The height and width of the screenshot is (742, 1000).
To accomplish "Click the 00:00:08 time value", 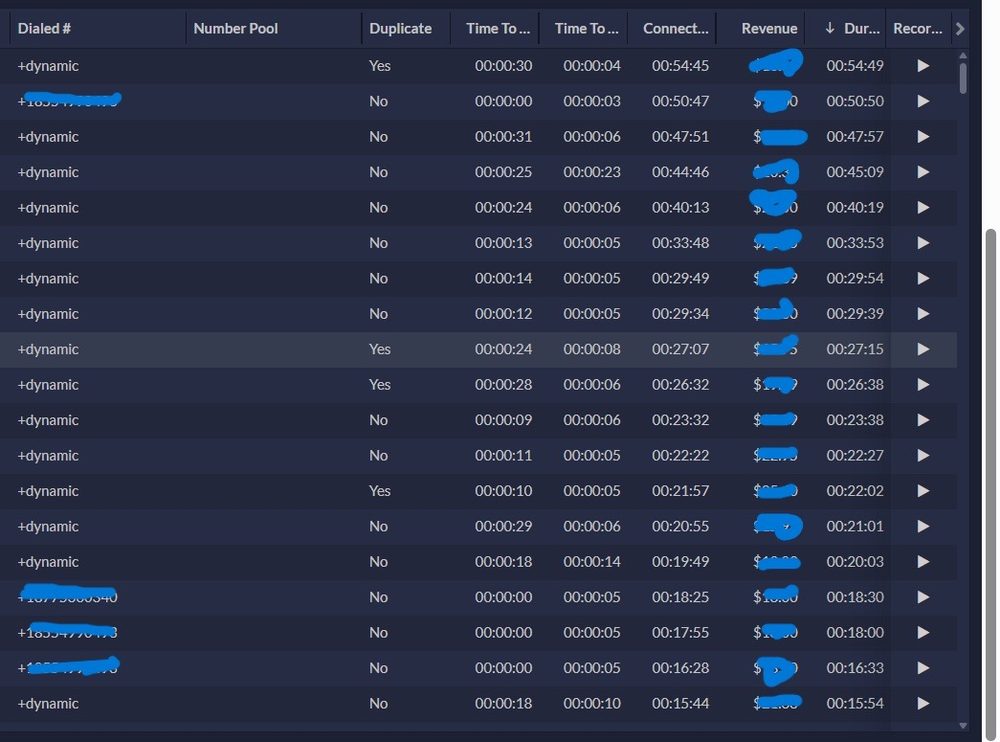I will point(592,349).
